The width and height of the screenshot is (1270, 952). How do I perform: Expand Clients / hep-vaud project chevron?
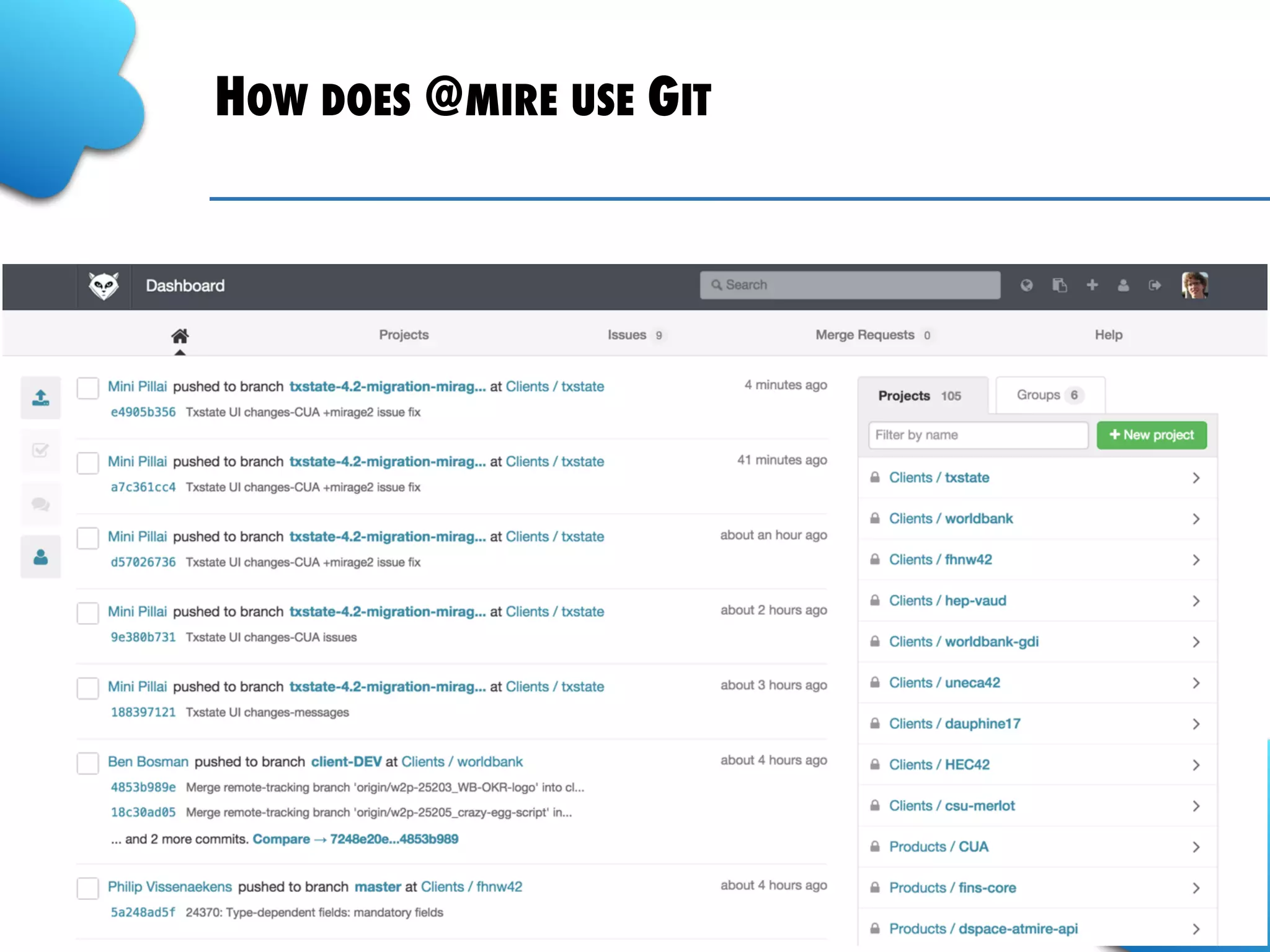[1196, 601]
